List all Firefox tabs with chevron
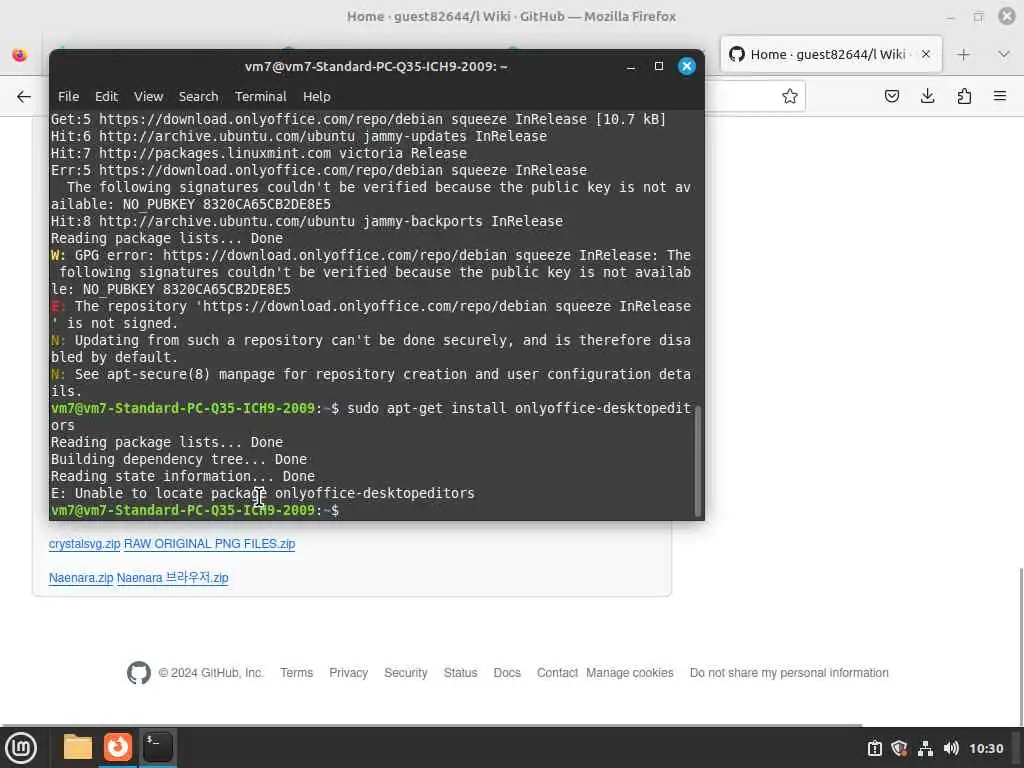1024x768 pixels. click(x=1004, y=54)
